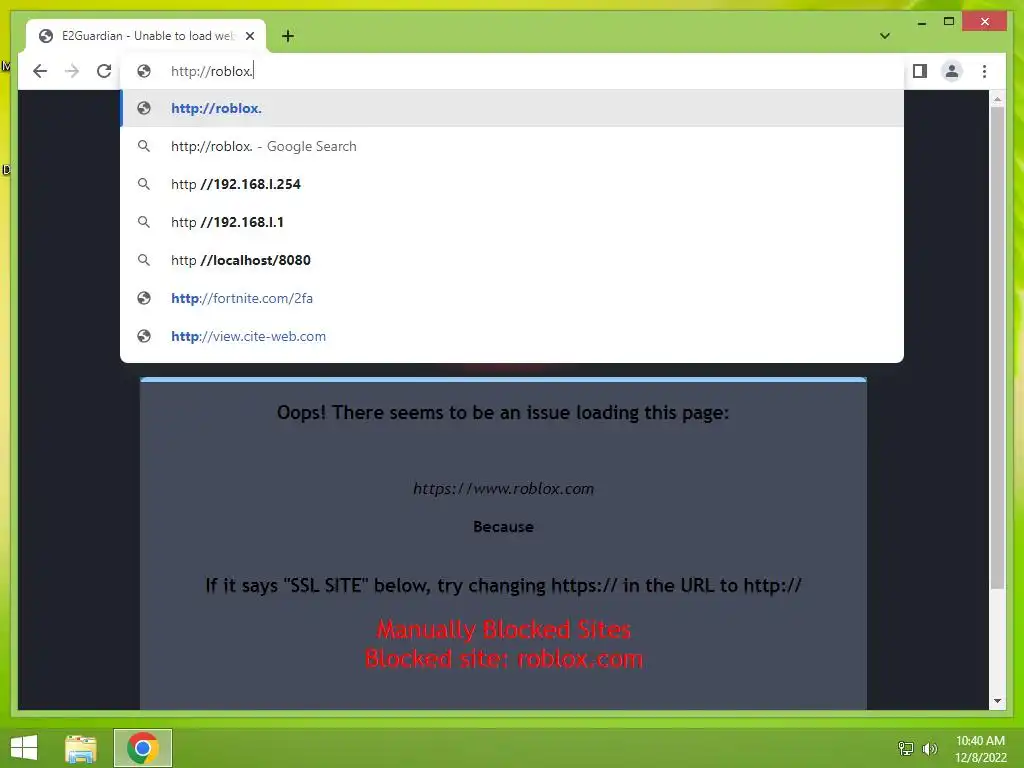The height and width of the screenshot is (768, 1024).
Task: Maximize the Chrome window
Action: tap(949, 22)
